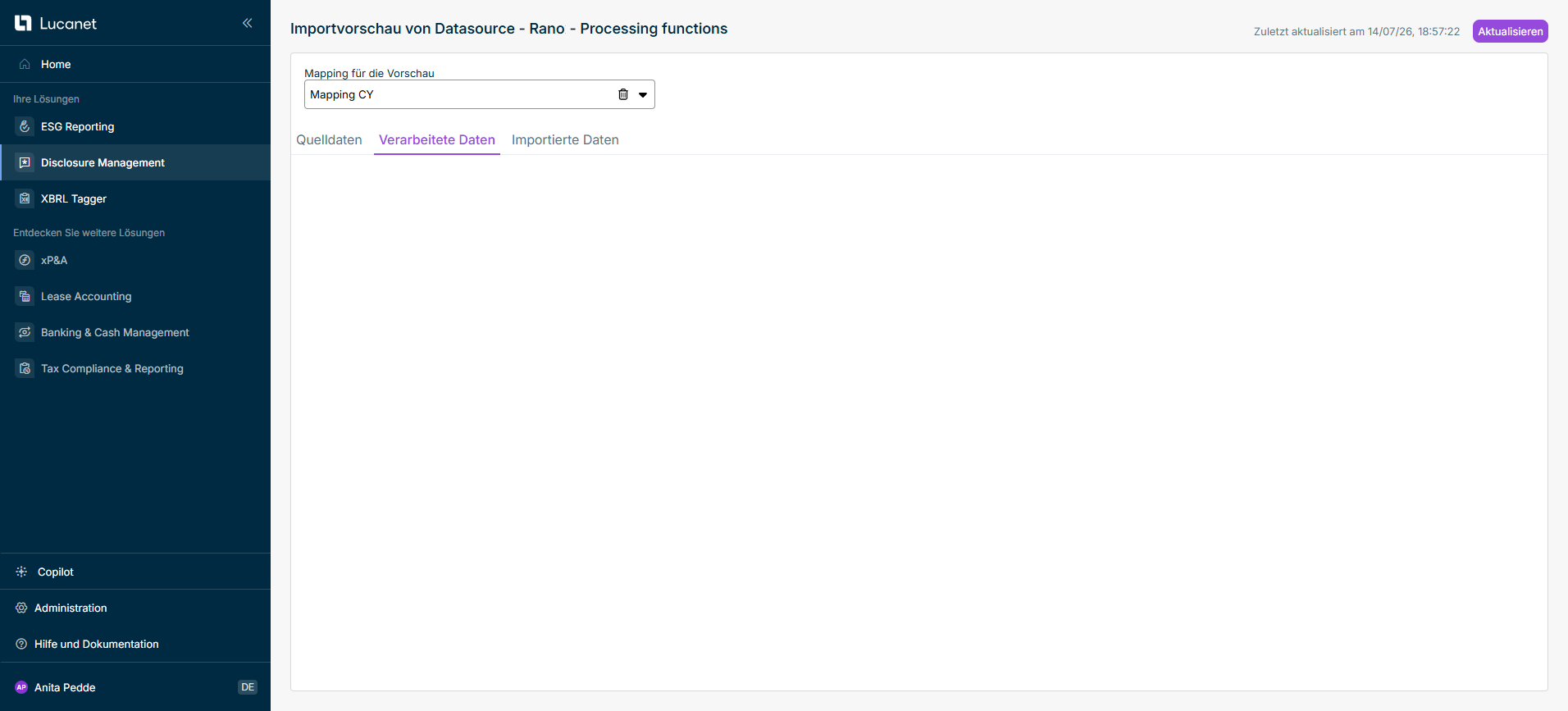Screen dimensions: 1568x711
Task: Click the help question mark icon
Action: [x=21, y=644]
